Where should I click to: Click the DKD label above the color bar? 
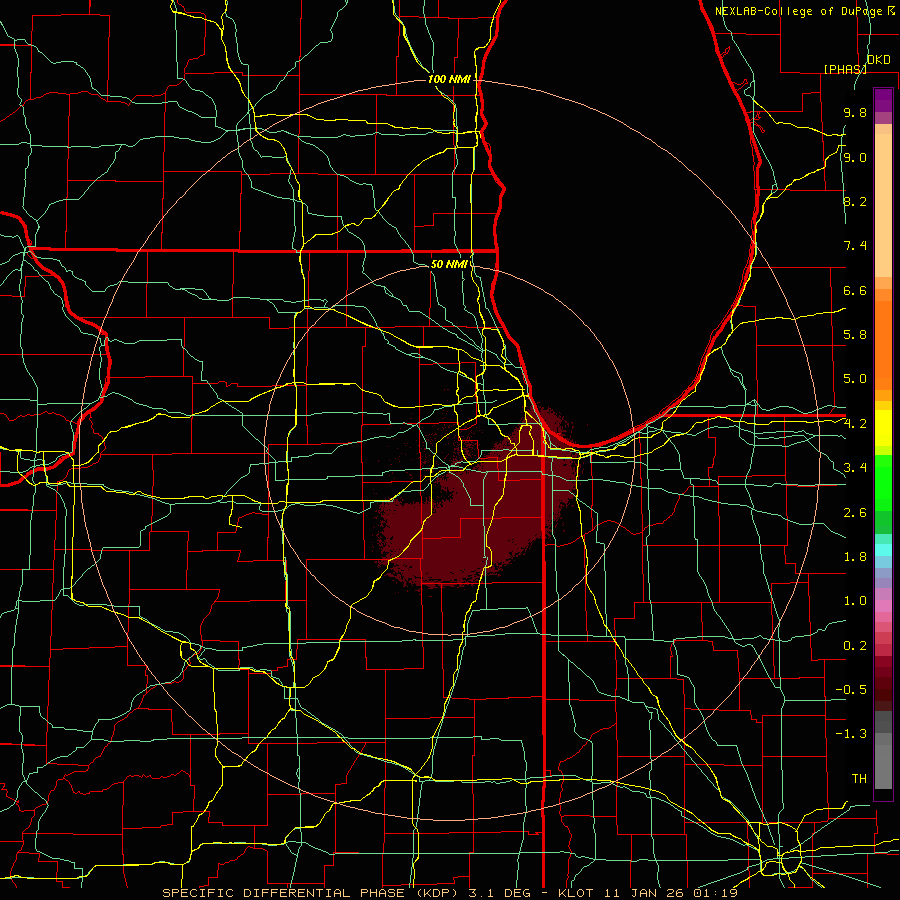[x=878, y=59]
